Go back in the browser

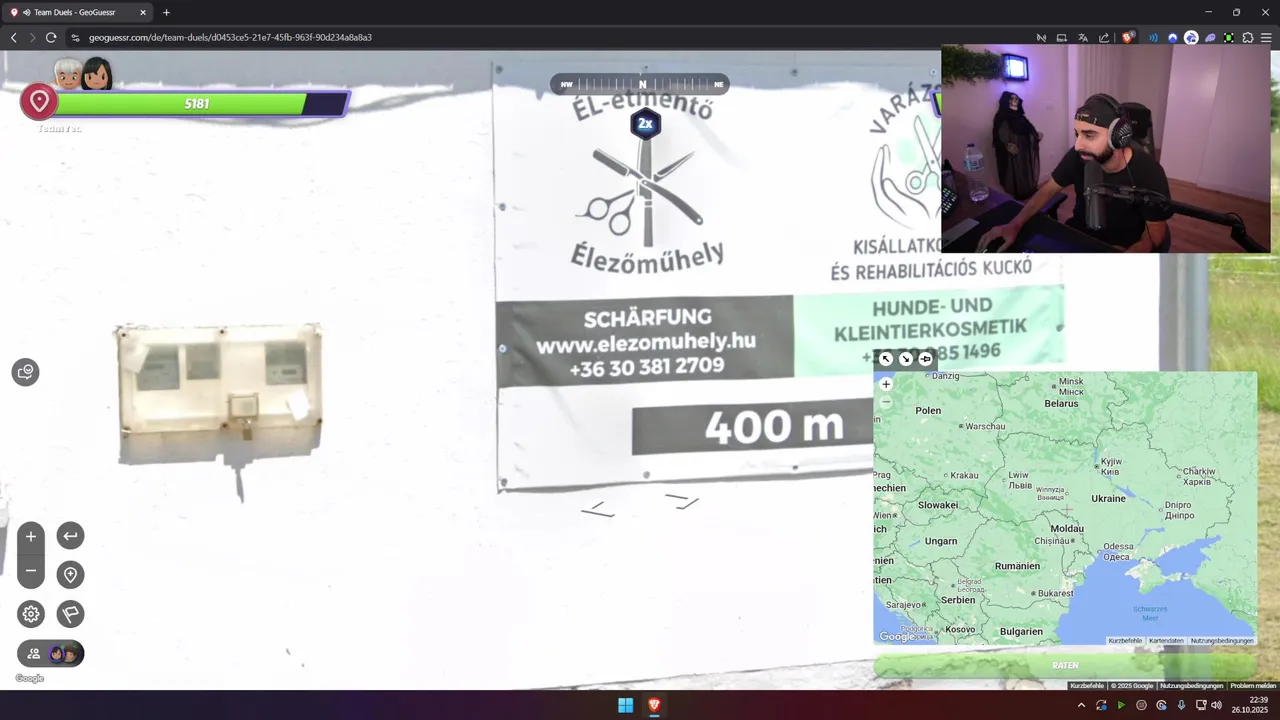(13, 37)
